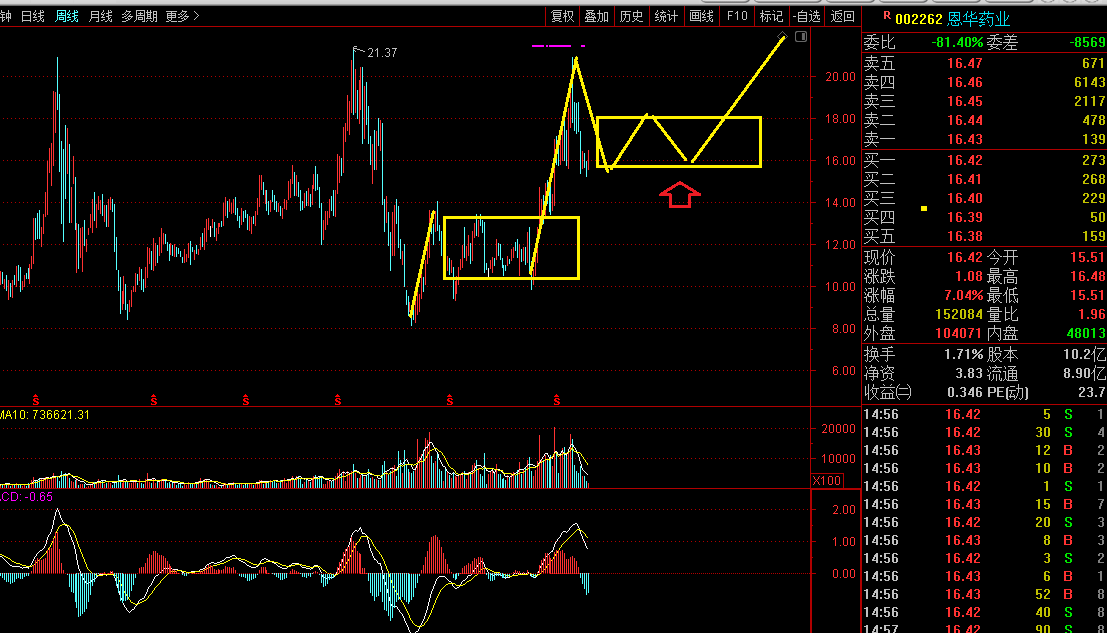Click the stock code 002262
This screenshot has height=633, width=1107.
point(918,20)
